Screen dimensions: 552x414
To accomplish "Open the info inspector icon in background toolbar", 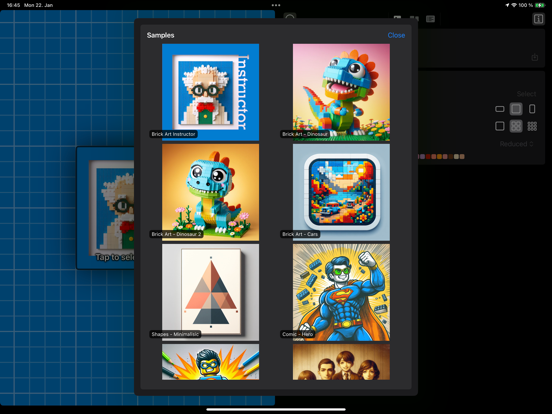I will 538,19.
